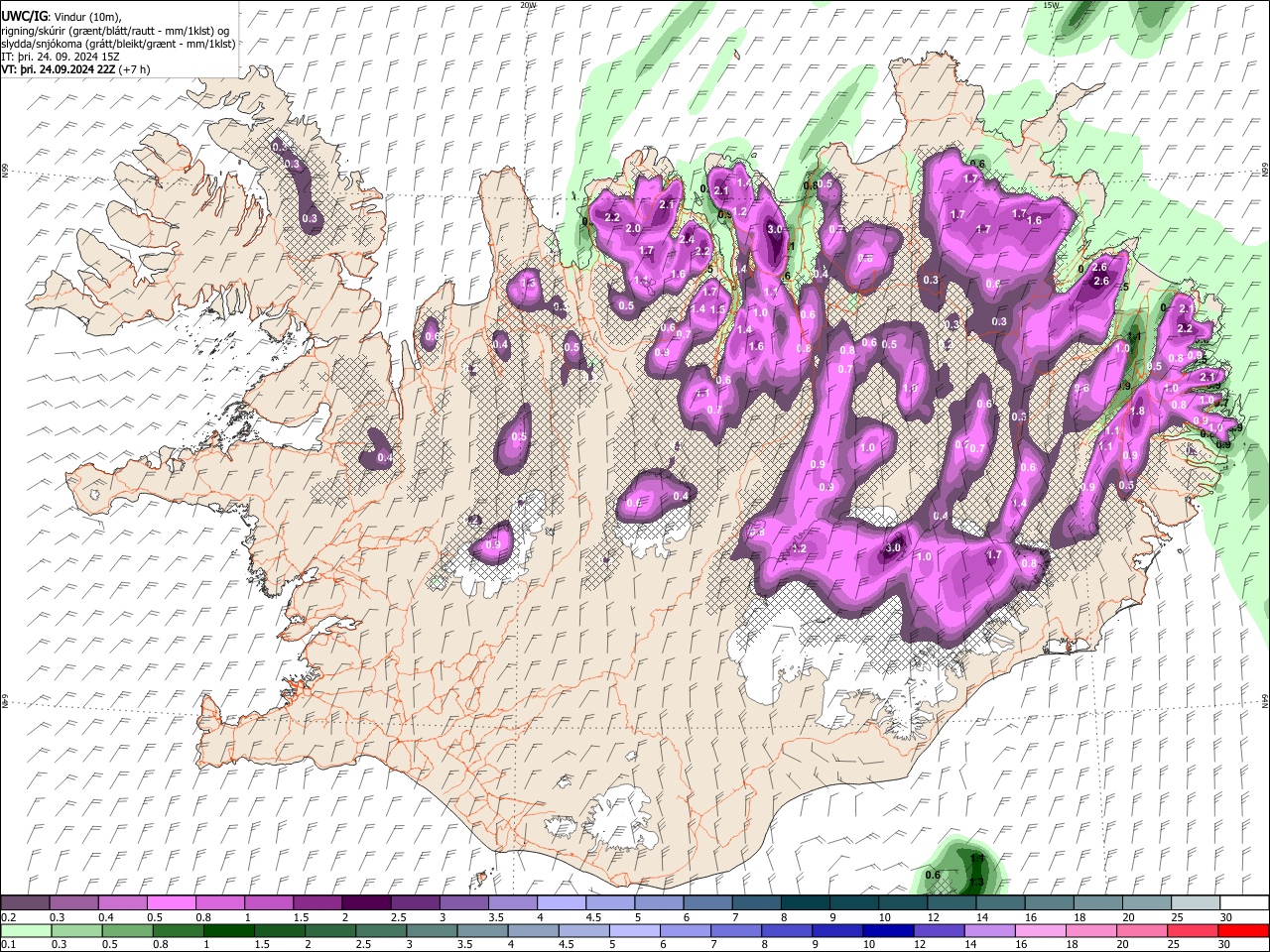
Task: Click the dark teal swatch after 8 in upper legend
Action: (806, 903)
